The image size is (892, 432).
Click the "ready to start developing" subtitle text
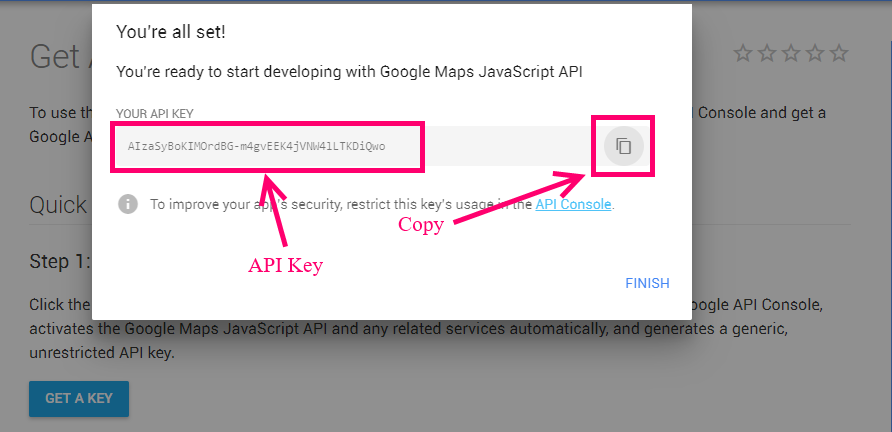349,72
